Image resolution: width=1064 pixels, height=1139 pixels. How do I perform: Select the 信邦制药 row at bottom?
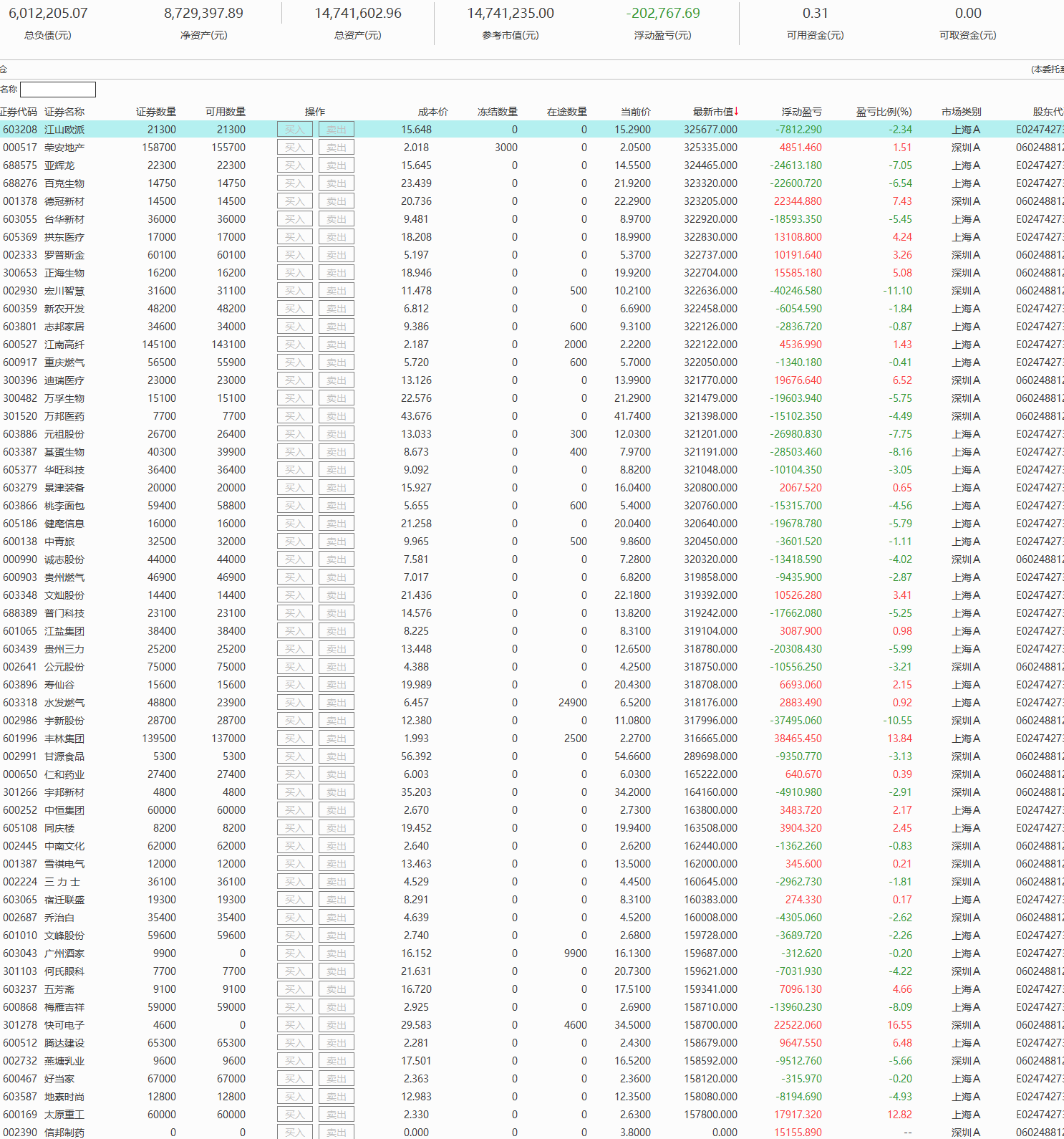point(64,1133)
